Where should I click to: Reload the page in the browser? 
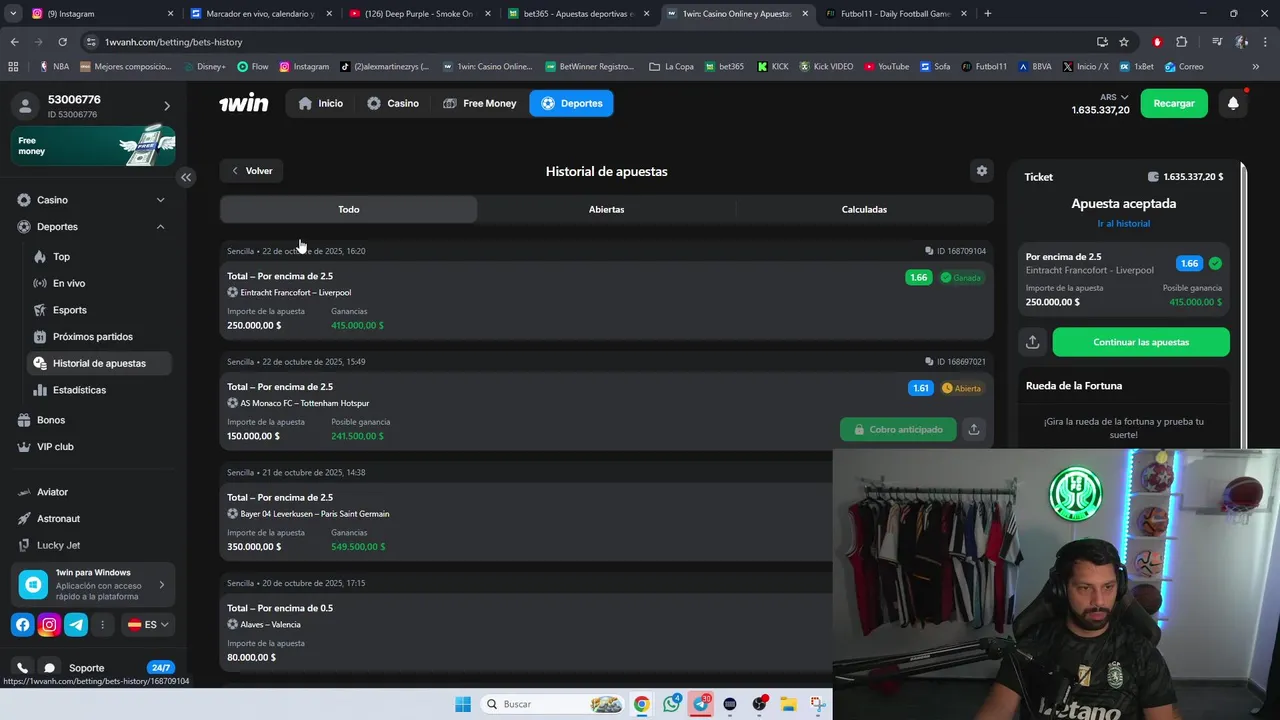[62, 42]
